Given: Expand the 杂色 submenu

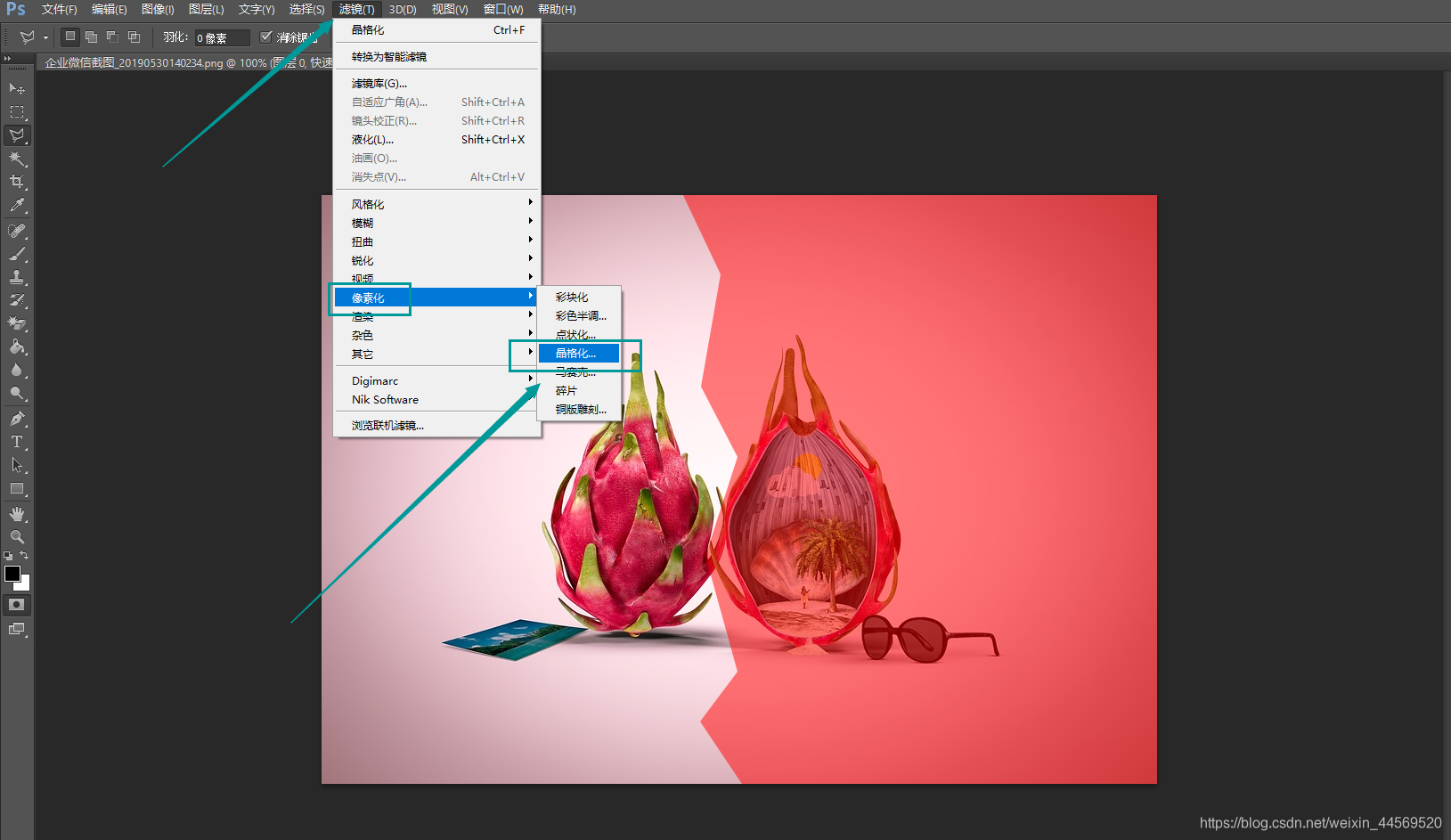Looking at the screenshot, I should click(436, 335).
